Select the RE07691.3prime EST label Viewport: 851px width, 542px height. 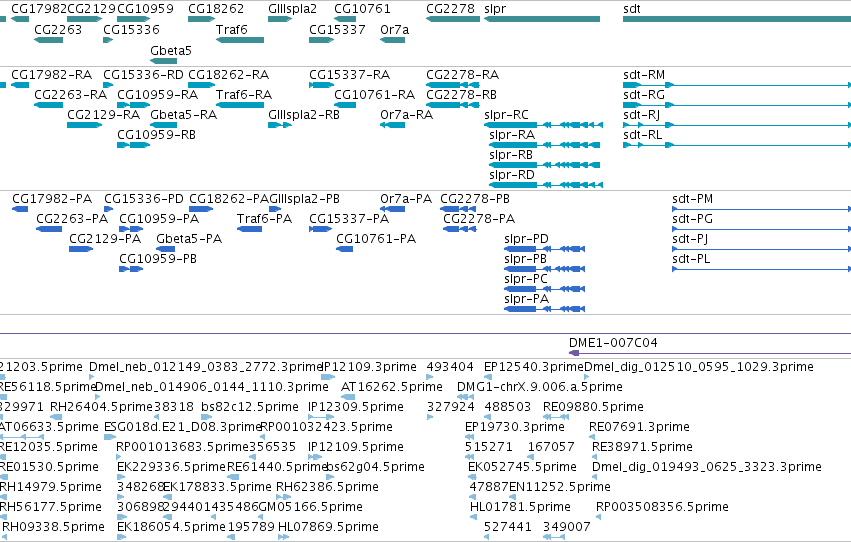[x=639, y=427]
